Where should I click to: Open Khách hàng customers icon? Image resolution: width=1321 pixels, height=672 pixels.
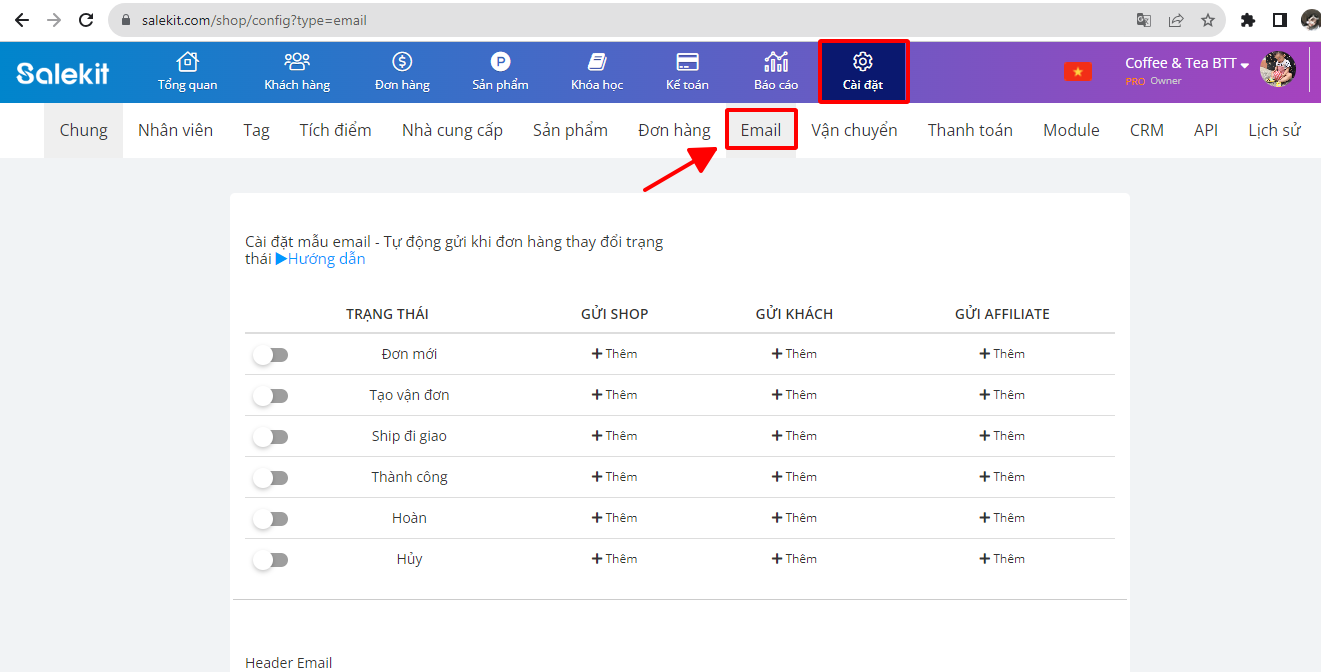297,63
